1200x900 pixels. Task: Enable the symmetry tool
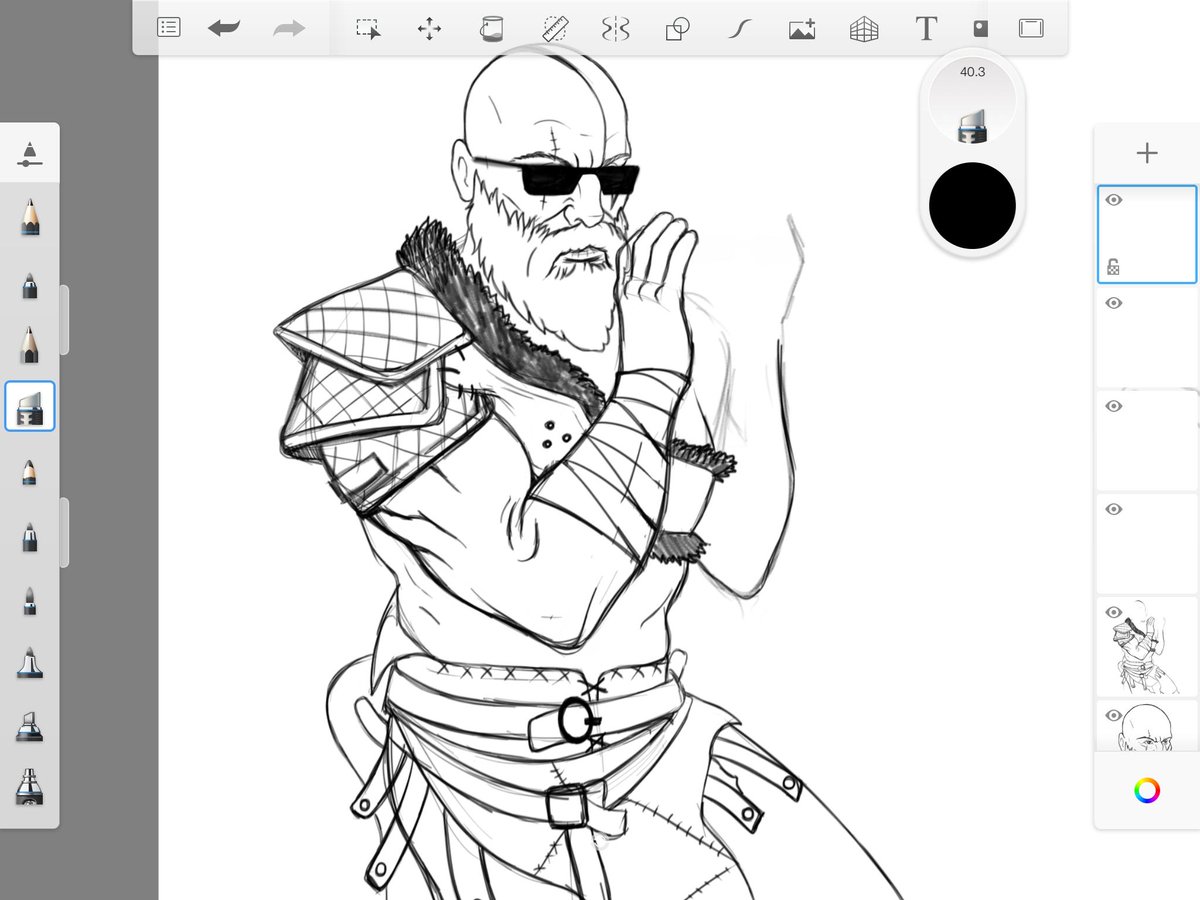[615, 28]
